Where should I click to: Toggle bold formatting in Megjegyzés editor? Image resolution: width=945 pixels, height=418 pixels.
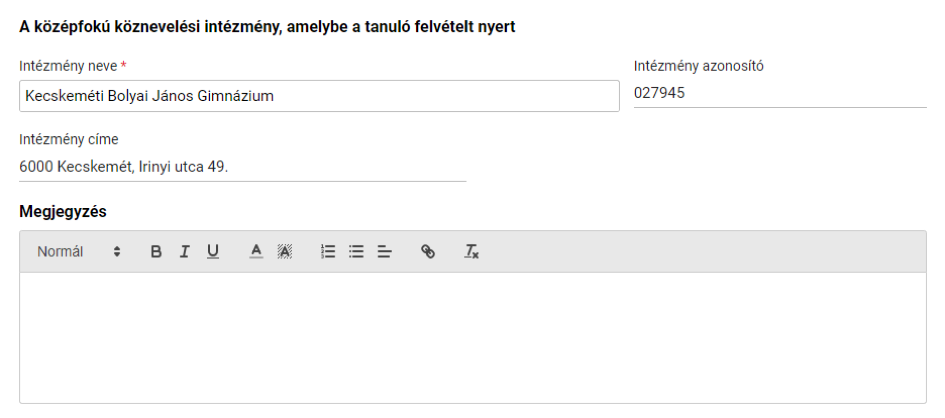pyautogui.click(x=155, y=252)
